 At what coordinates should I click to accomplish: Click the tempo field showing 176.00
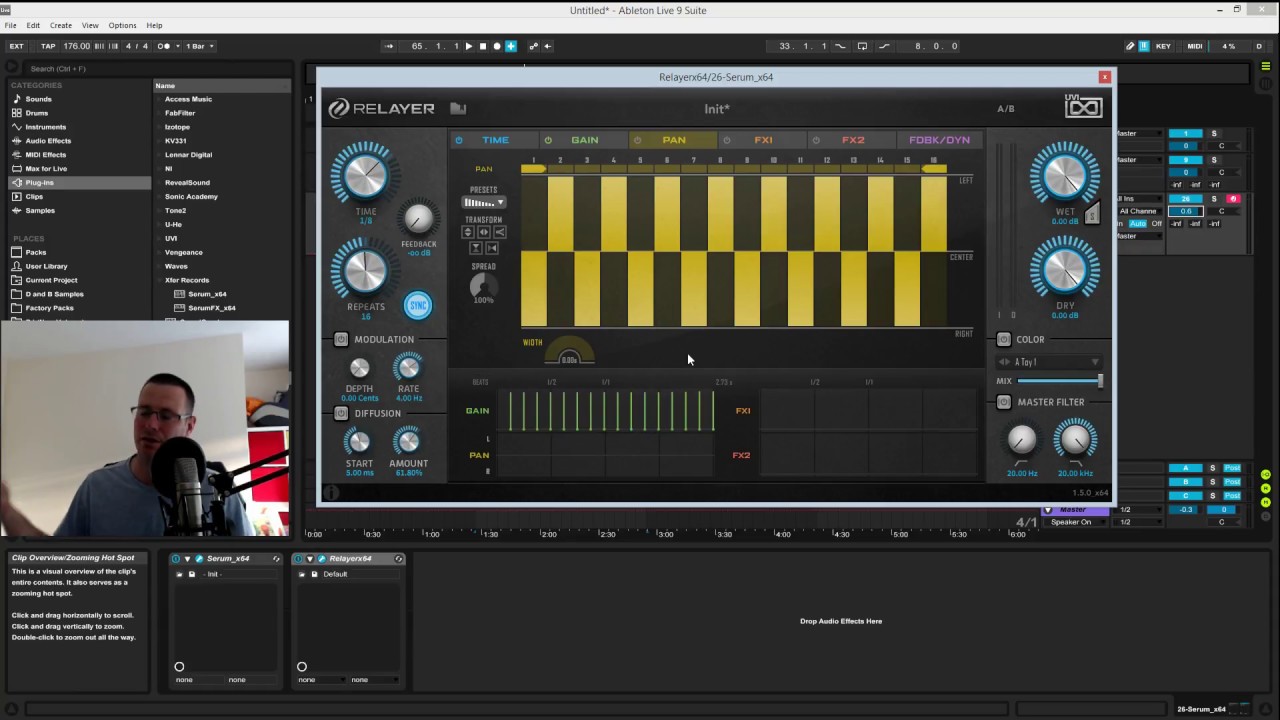coord(77,46)
